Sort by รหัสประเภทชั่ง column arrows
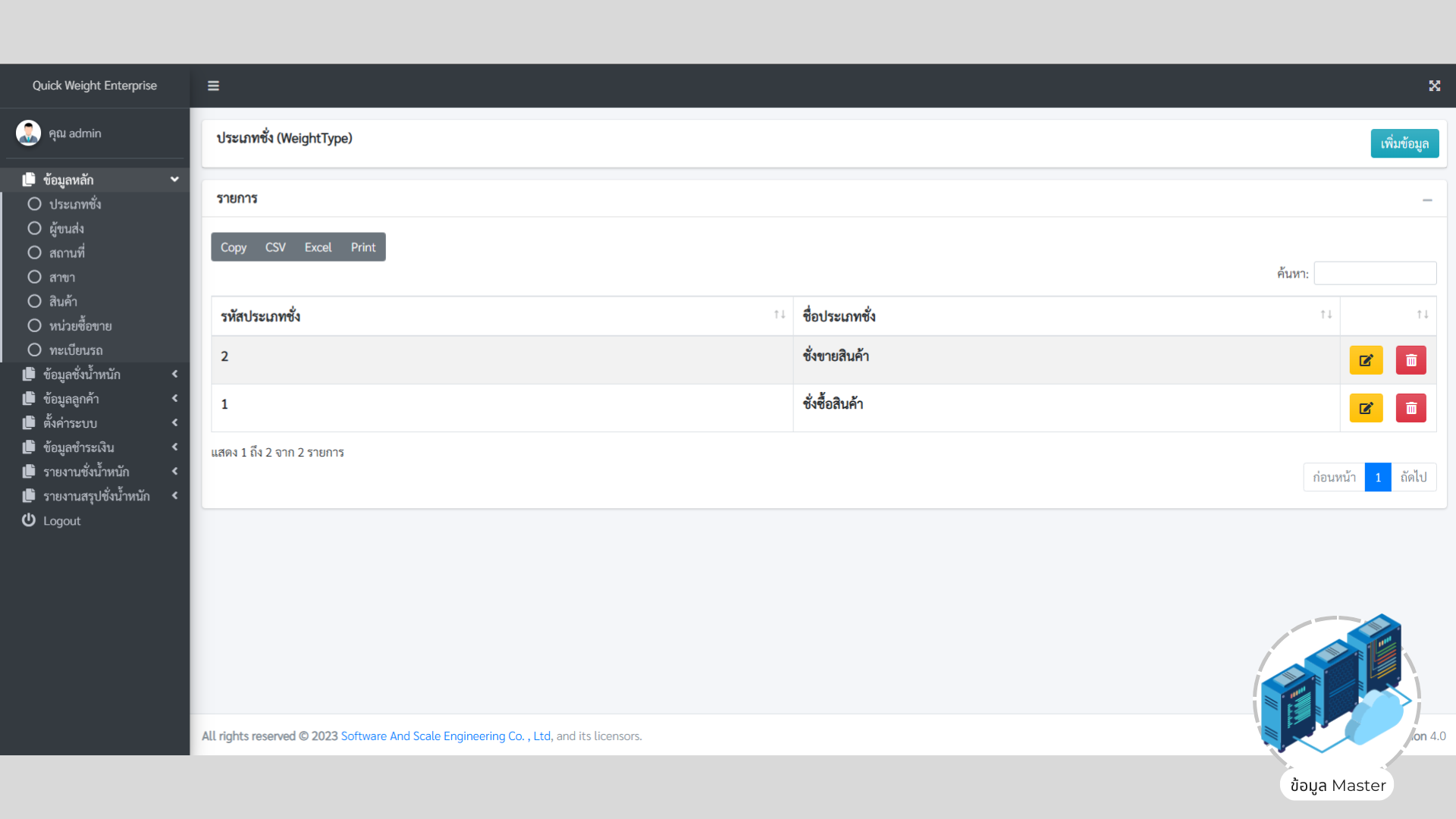The width and height of the screenshot is (1456, 819). pyautogui.click(x=780, y=315)
